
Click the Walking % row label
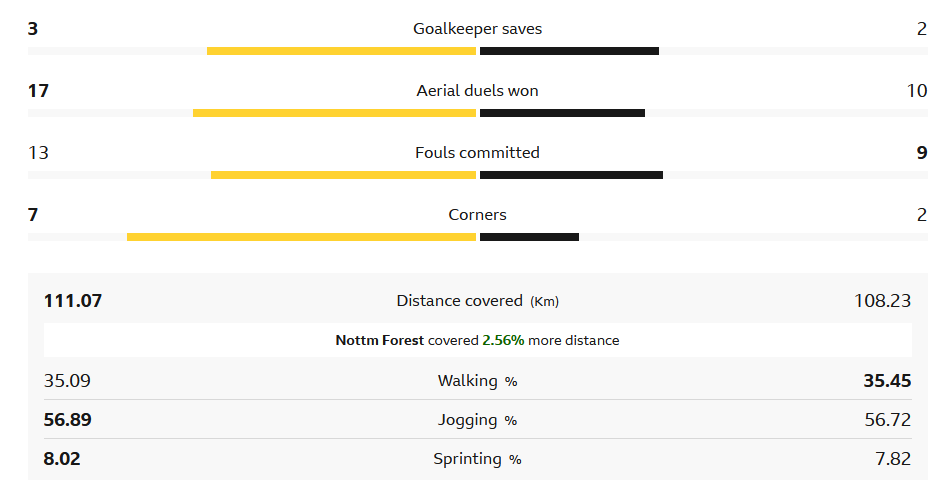[x=477, y=381]
